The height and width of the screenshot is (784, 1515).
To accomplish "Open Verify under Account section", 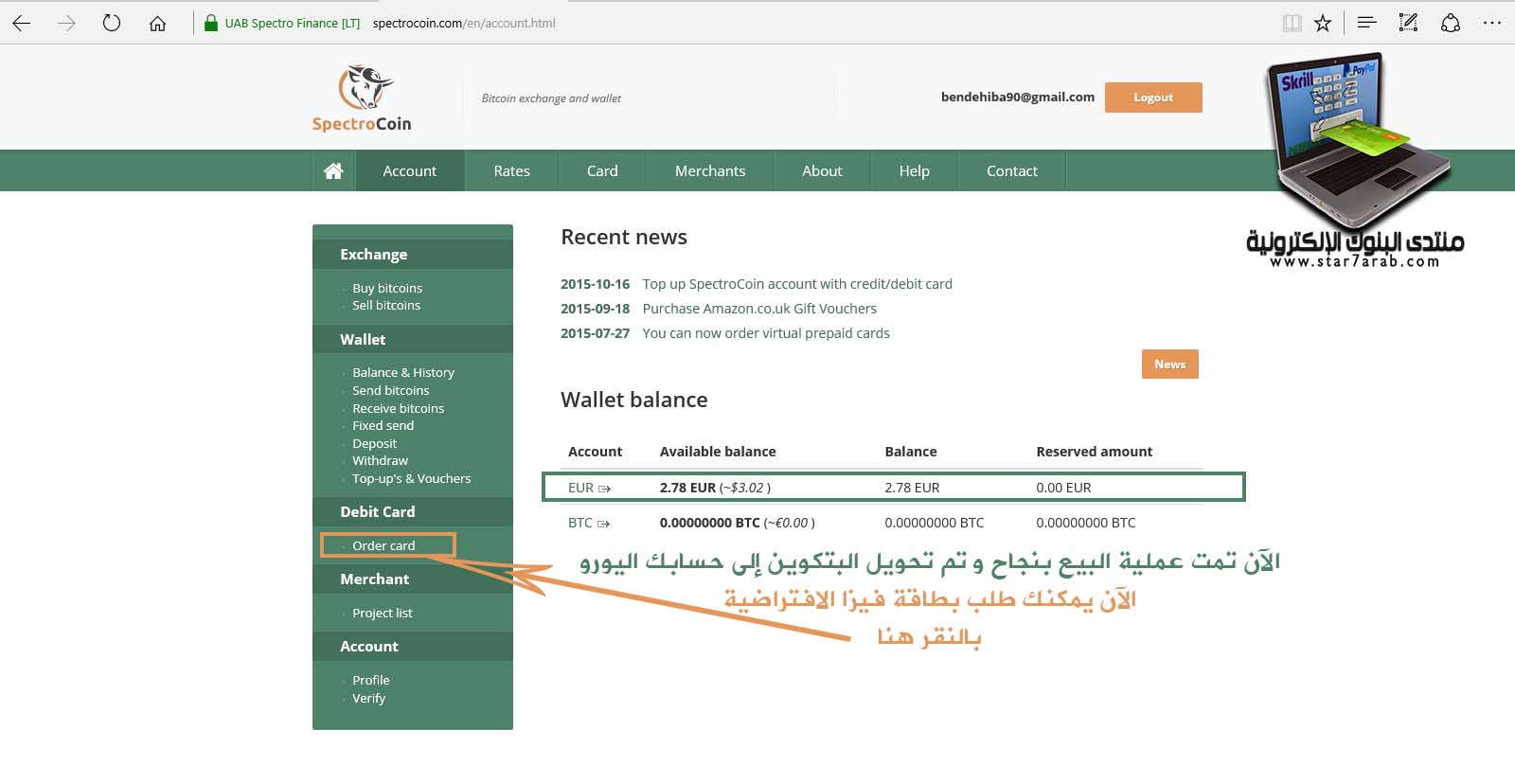I will [x=369, y=698].
